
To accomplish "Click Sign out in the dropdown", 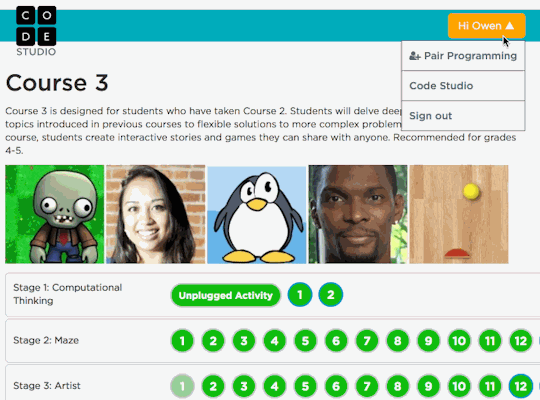I will click(463, 116).
